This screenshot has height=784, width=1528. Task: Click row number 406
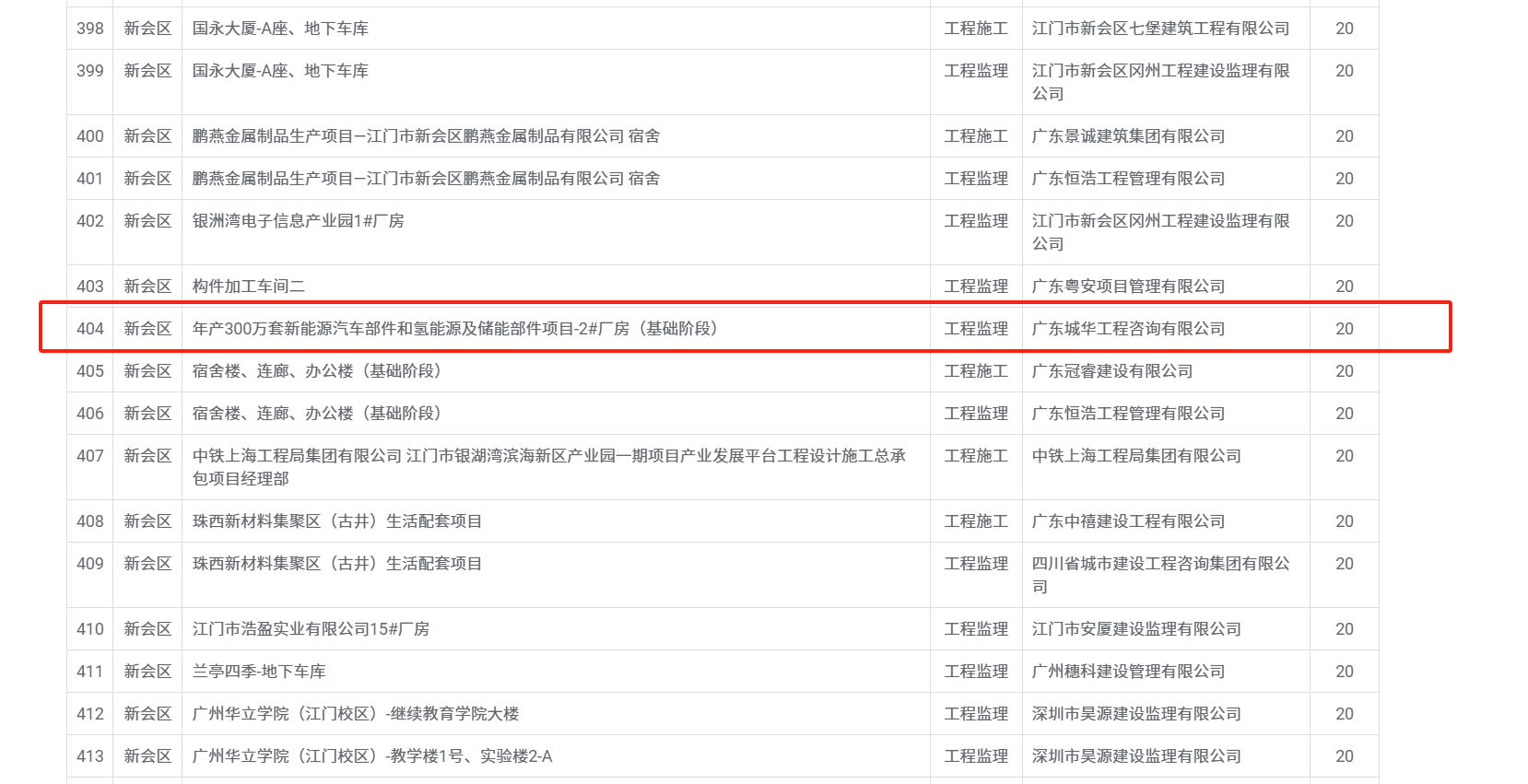(90, 414)
